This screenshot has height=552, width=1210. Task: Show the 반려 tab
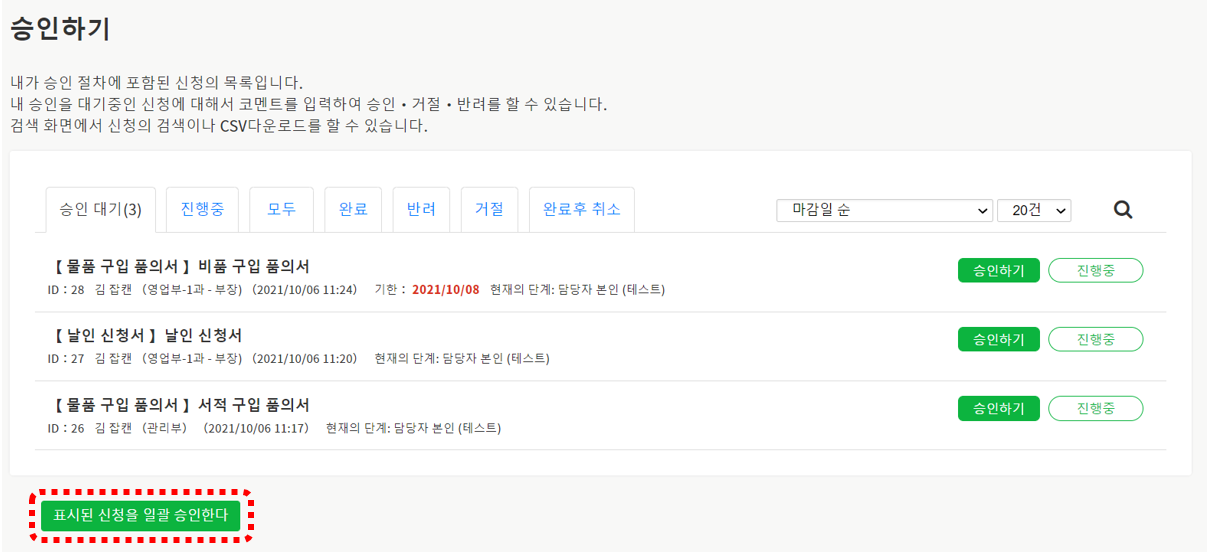[421, 210]
